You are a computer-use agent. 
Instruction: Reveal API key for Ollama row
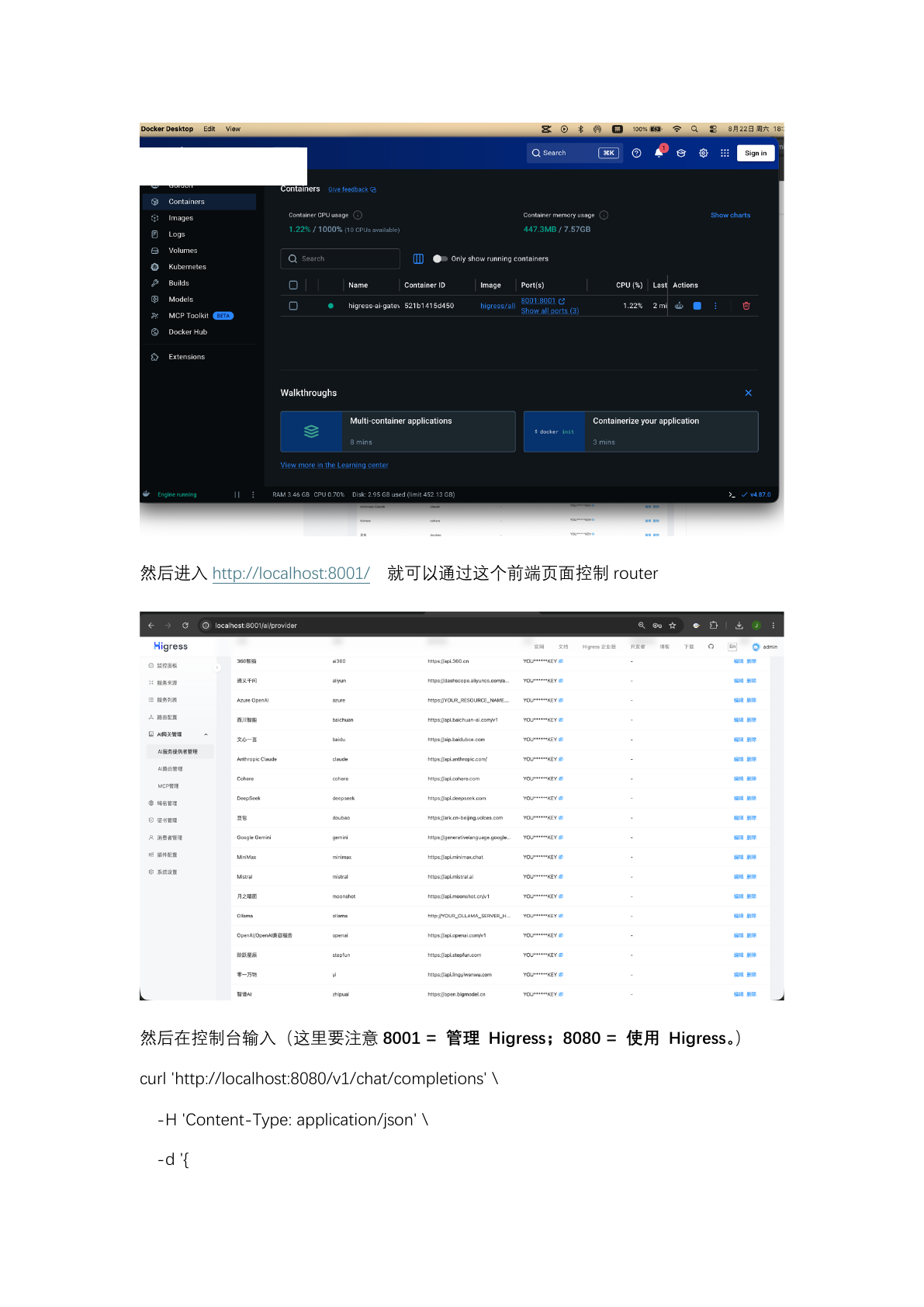(561, 916)
